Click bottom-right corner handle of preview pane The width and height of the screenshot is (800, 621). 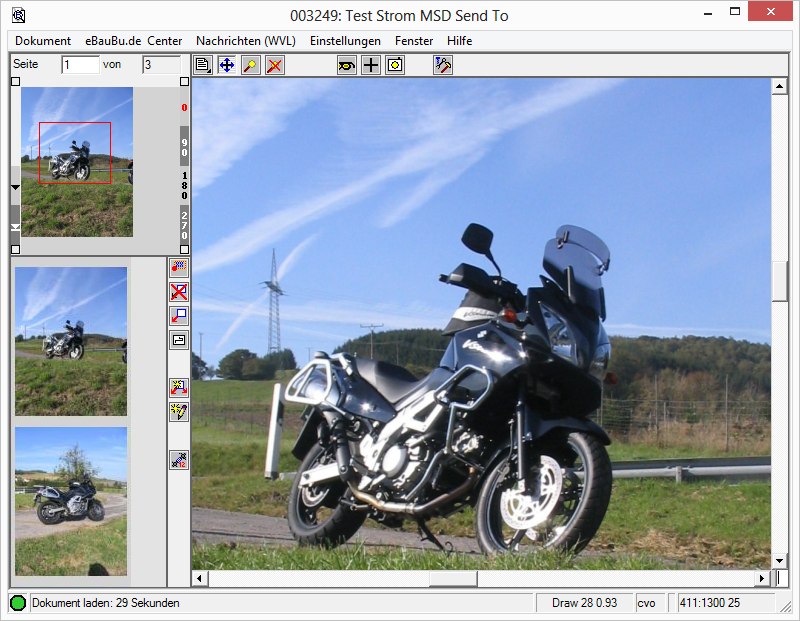[x=185, y=250]
